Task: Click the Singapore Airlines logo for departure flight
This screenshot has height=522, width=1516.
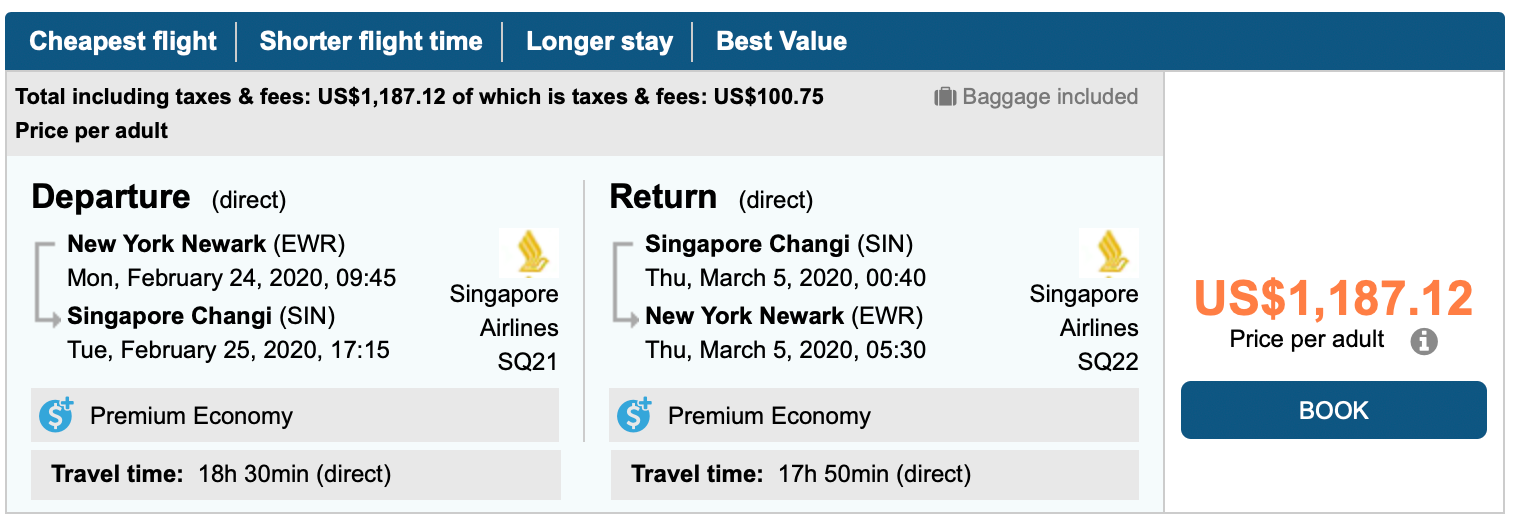Action: [x=528, y=253]
